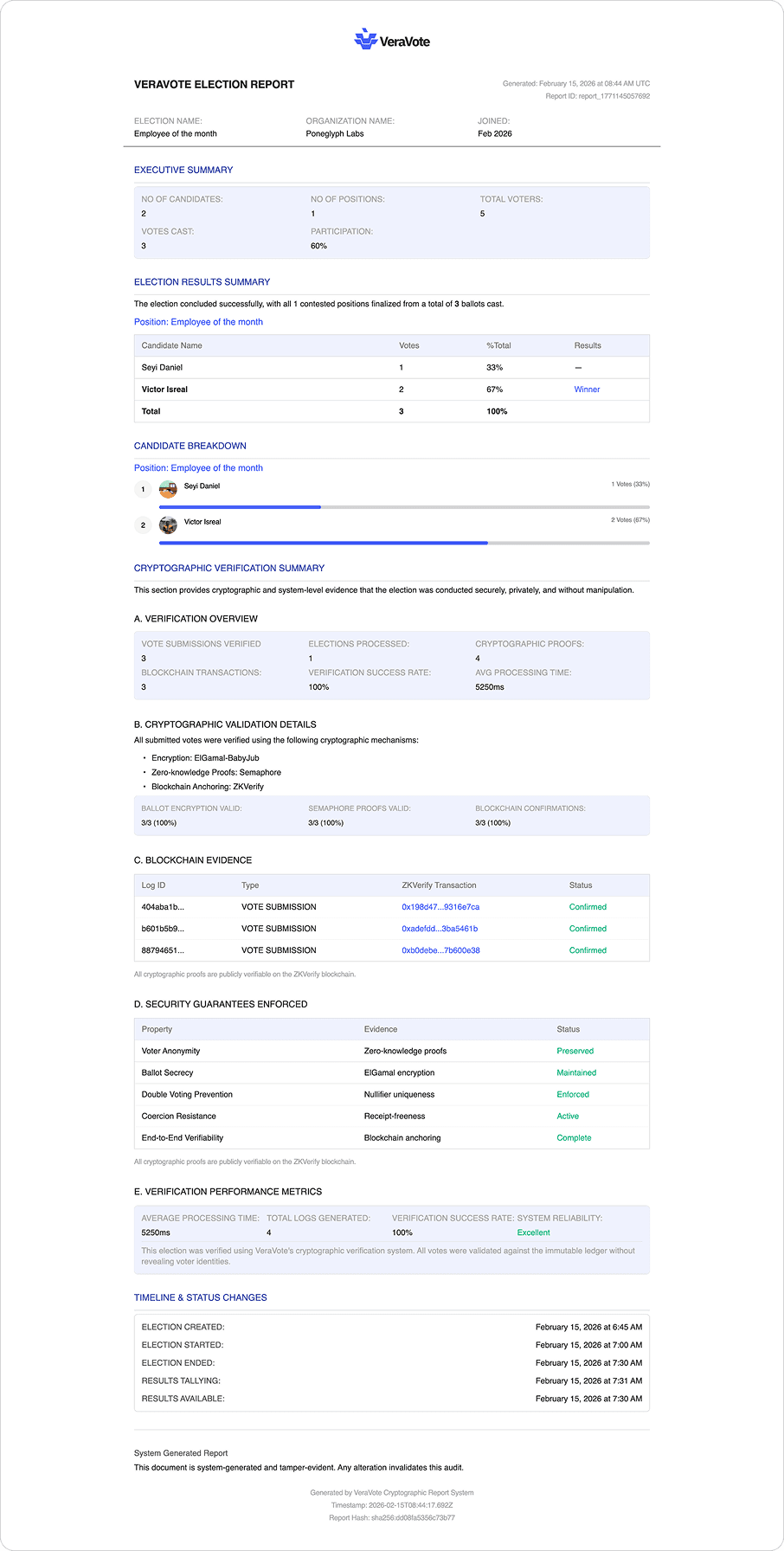
Task: Open ZKVerify transaction 0xadefdd...3ba5461b
Action: click(439, 929)
